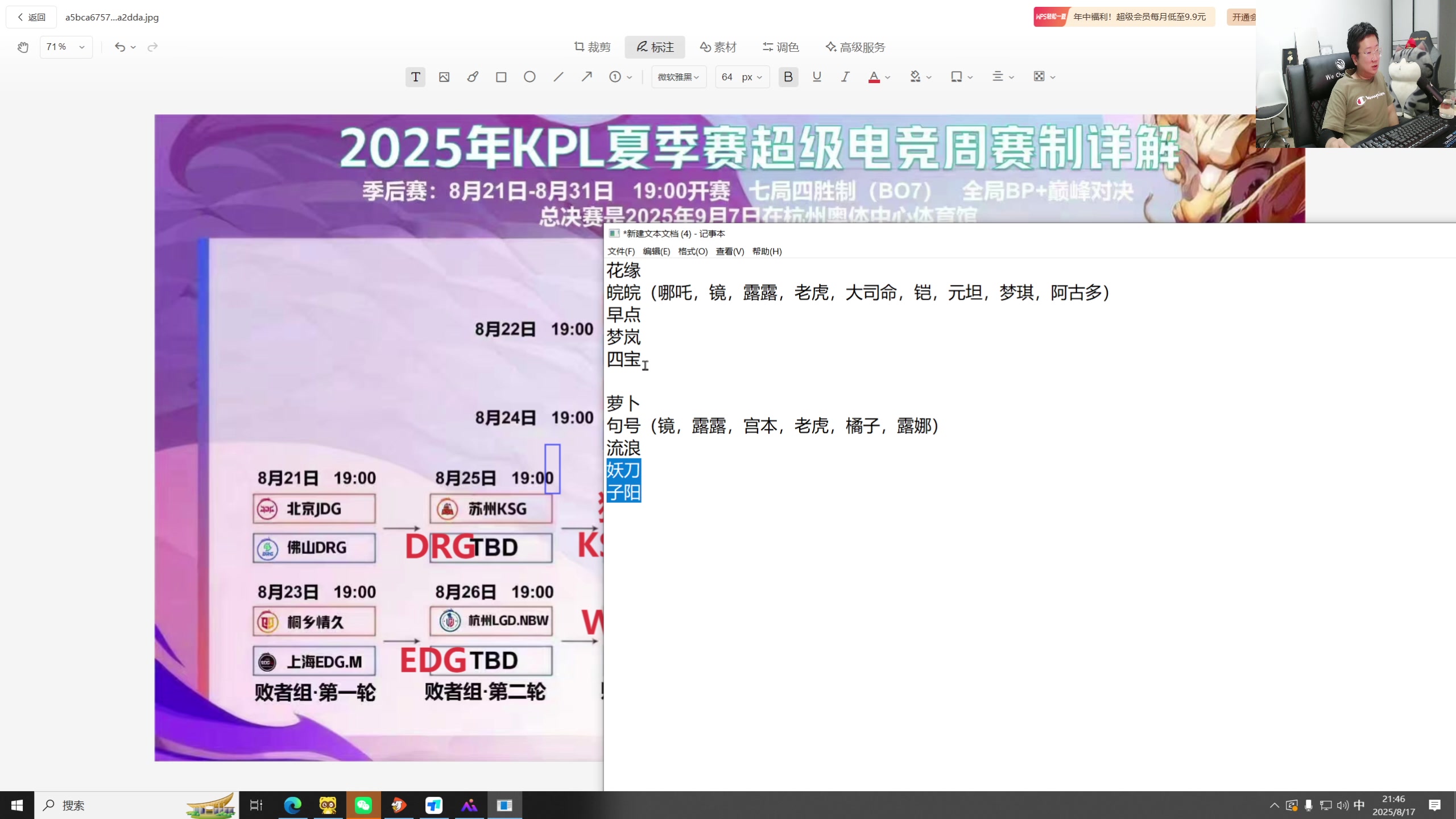
Task: Open the text alignment dropdown
Action: point(1003,77)
